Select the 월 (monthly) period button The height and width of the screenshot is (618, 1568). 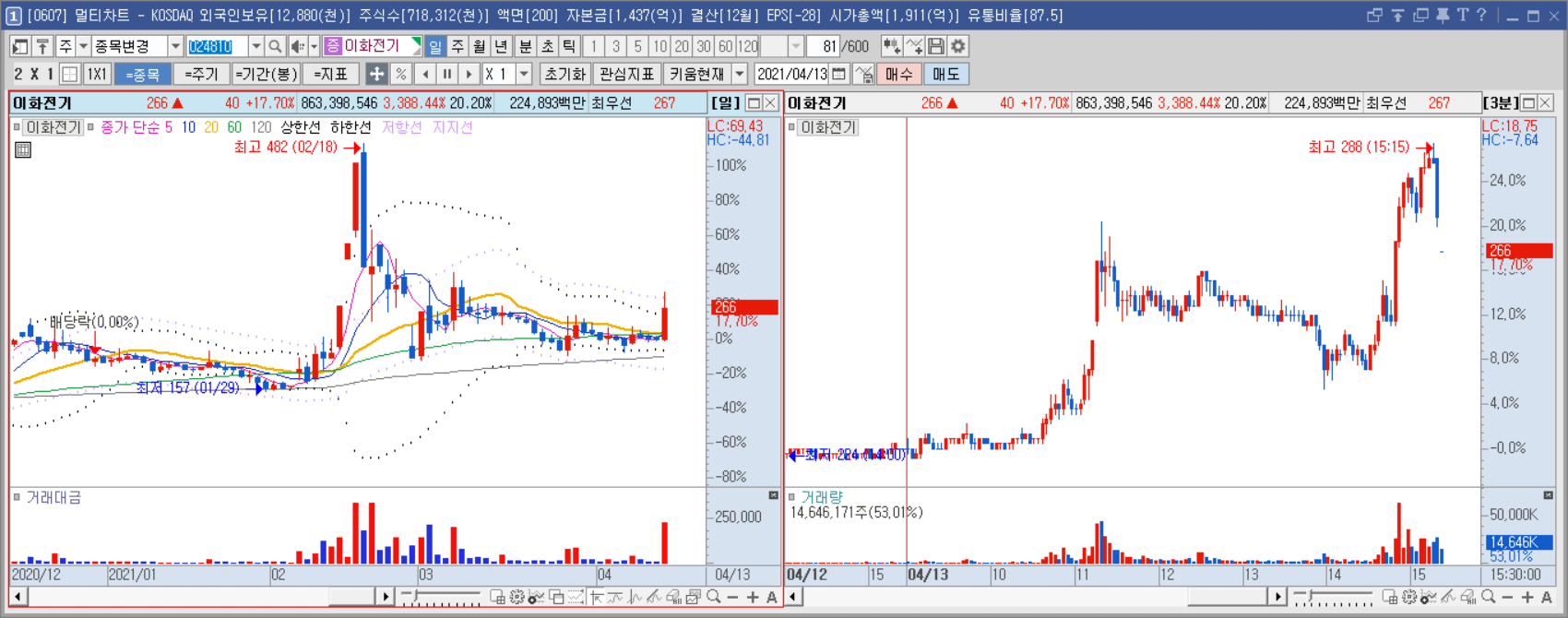tap(480, 46)
